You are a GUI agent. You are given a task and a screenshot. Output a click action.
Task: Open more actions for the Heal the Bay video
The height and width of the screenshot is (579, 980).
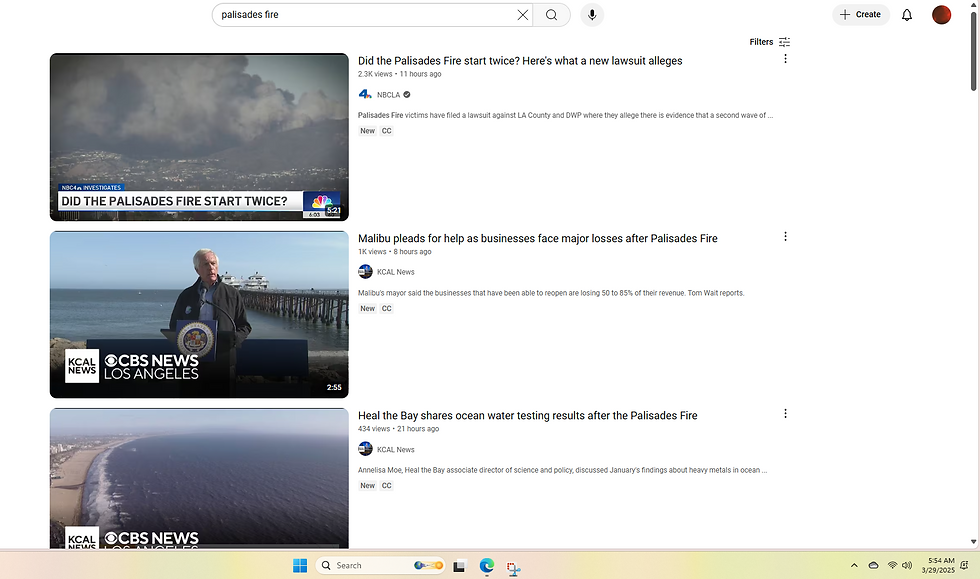785,413
